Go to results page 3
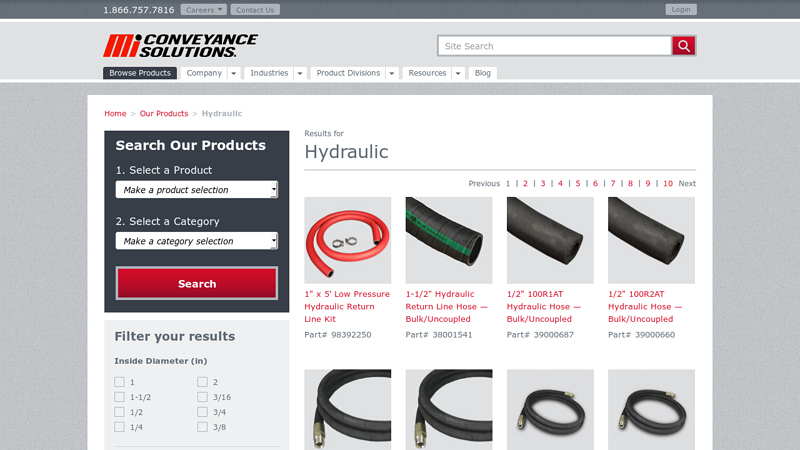This screenshot has width=800, height=450. [x=543, y=183]
